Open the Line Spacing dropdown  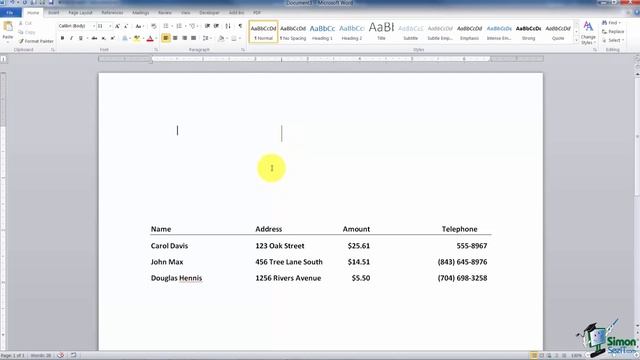[206, 38]
